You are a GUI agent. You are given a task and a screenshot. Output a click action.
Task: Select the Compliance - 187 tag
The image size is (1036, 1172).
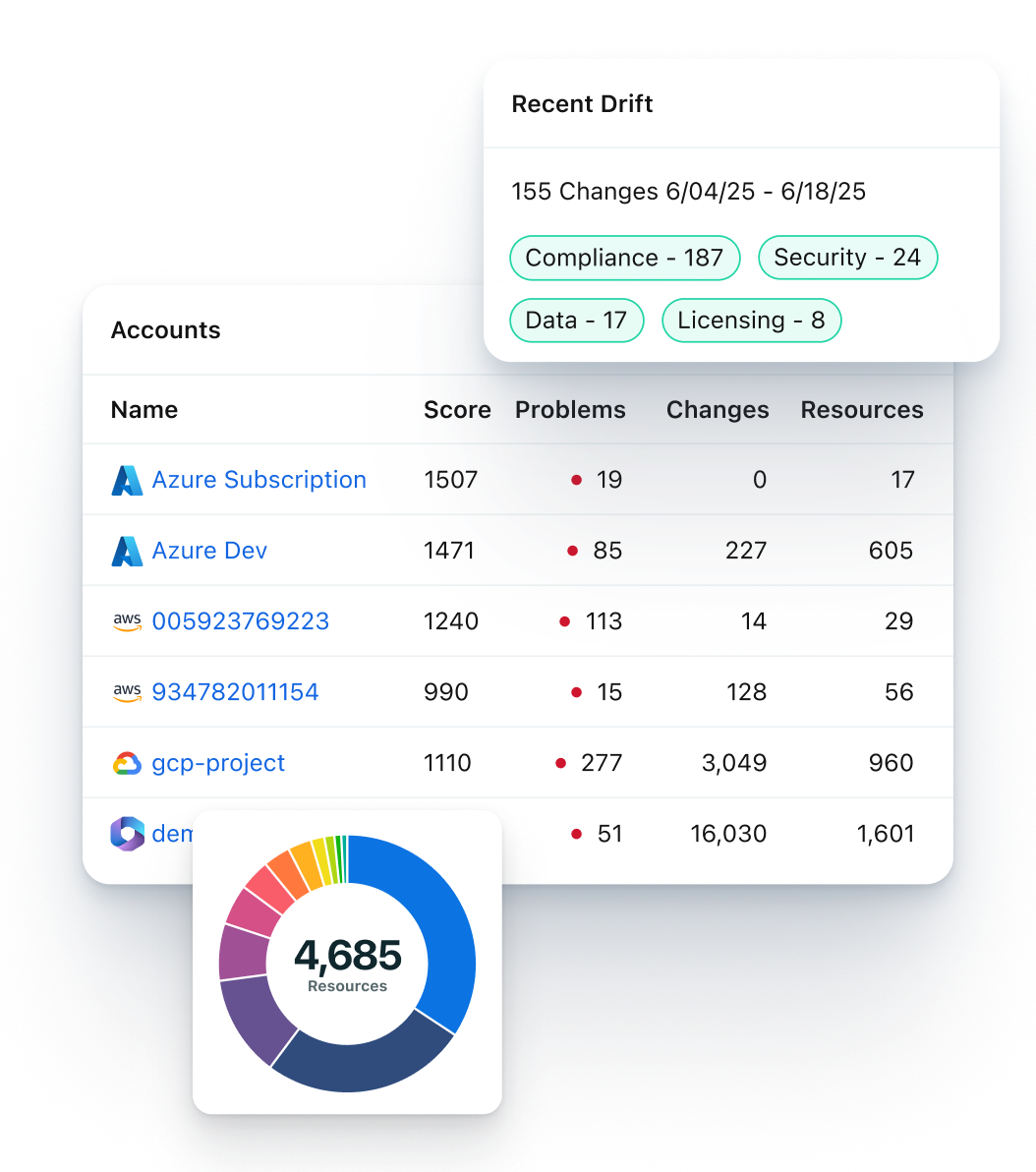coord(624,258)
